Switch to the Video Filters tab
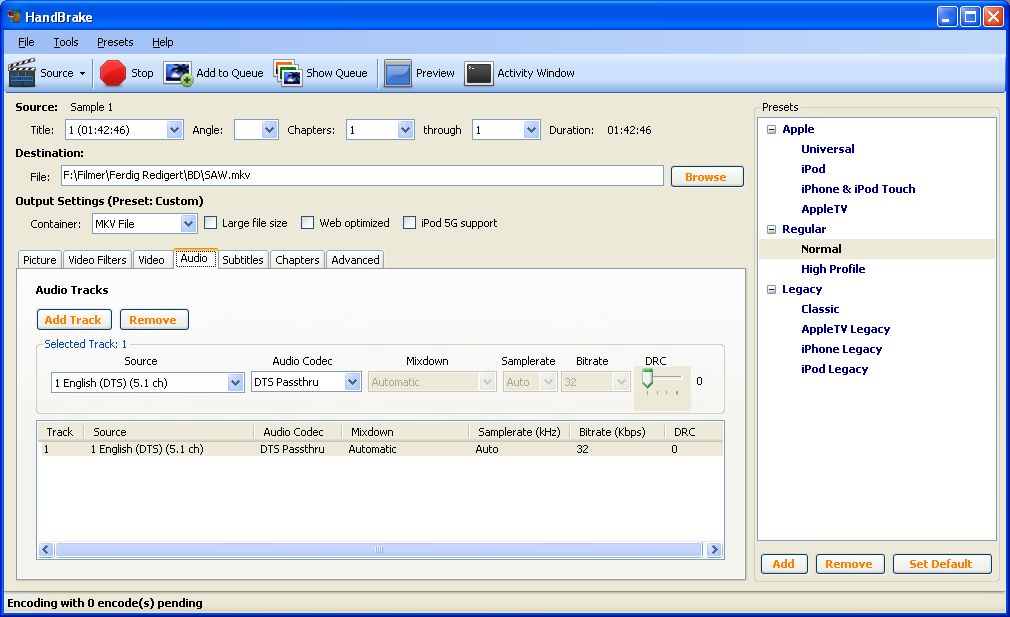1010x617 pixels. coord(97,260)
